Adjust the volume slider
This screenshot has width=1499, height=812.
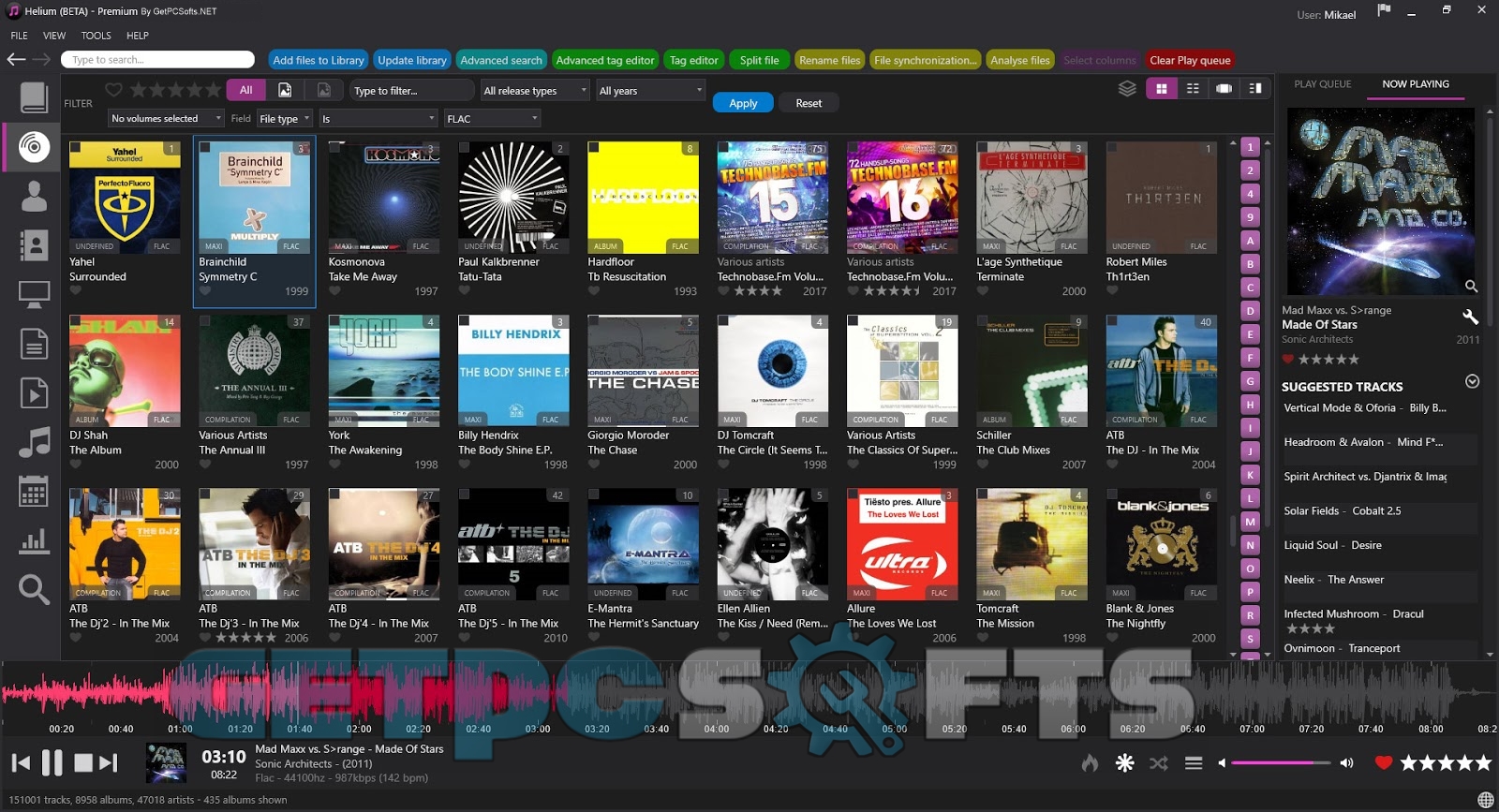coord(1280,763)
